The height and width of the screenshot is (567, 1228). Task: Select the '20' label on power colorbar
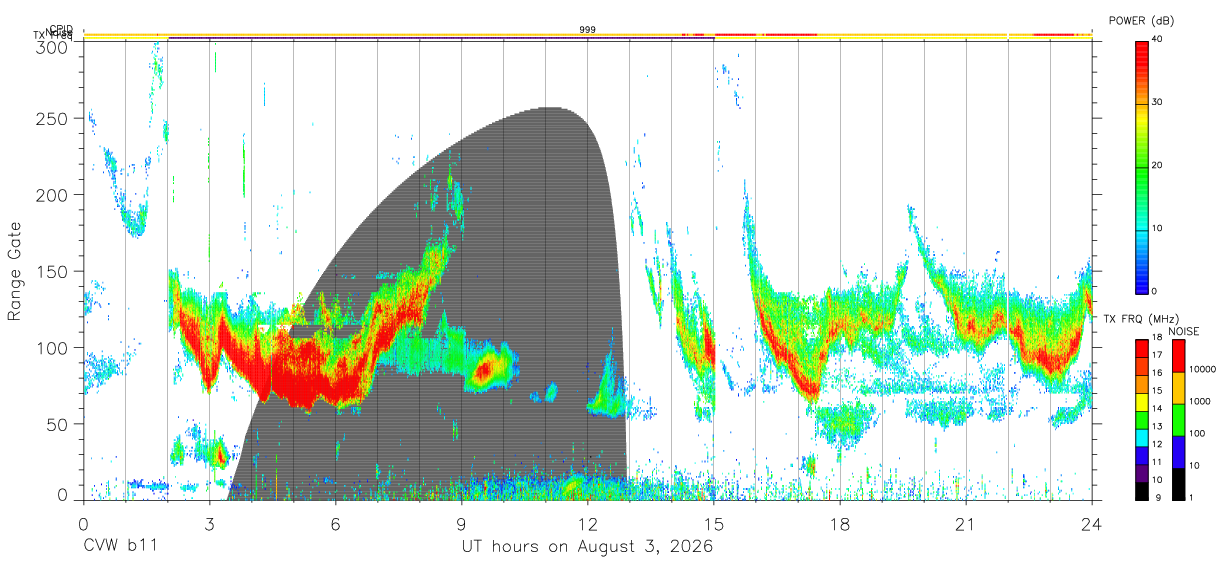pos(1158,166)
